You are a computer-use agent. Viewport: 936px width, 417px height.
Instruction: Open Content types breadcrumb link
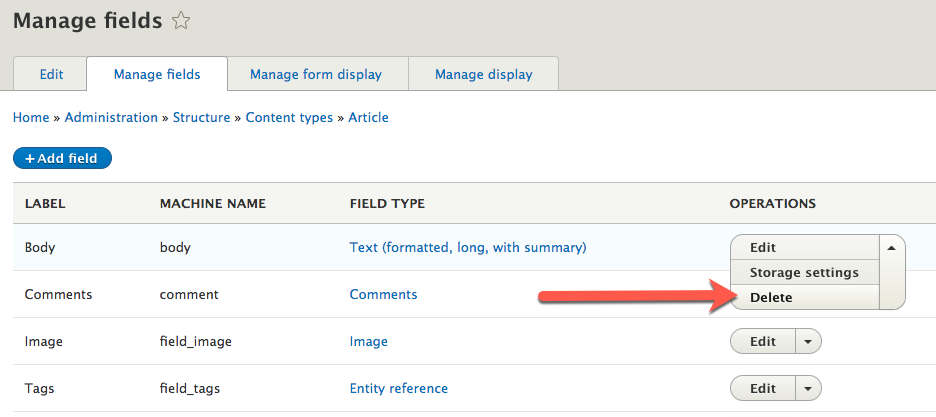pos(289,117)
